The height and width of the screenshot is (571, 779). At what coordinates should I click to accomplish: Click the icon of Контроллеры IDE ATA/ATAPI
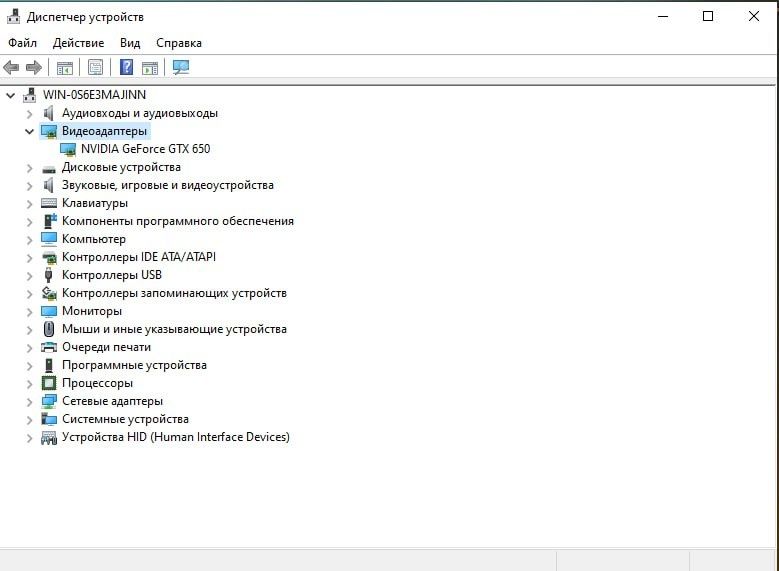pyautogui.click(x=49, y=257)
